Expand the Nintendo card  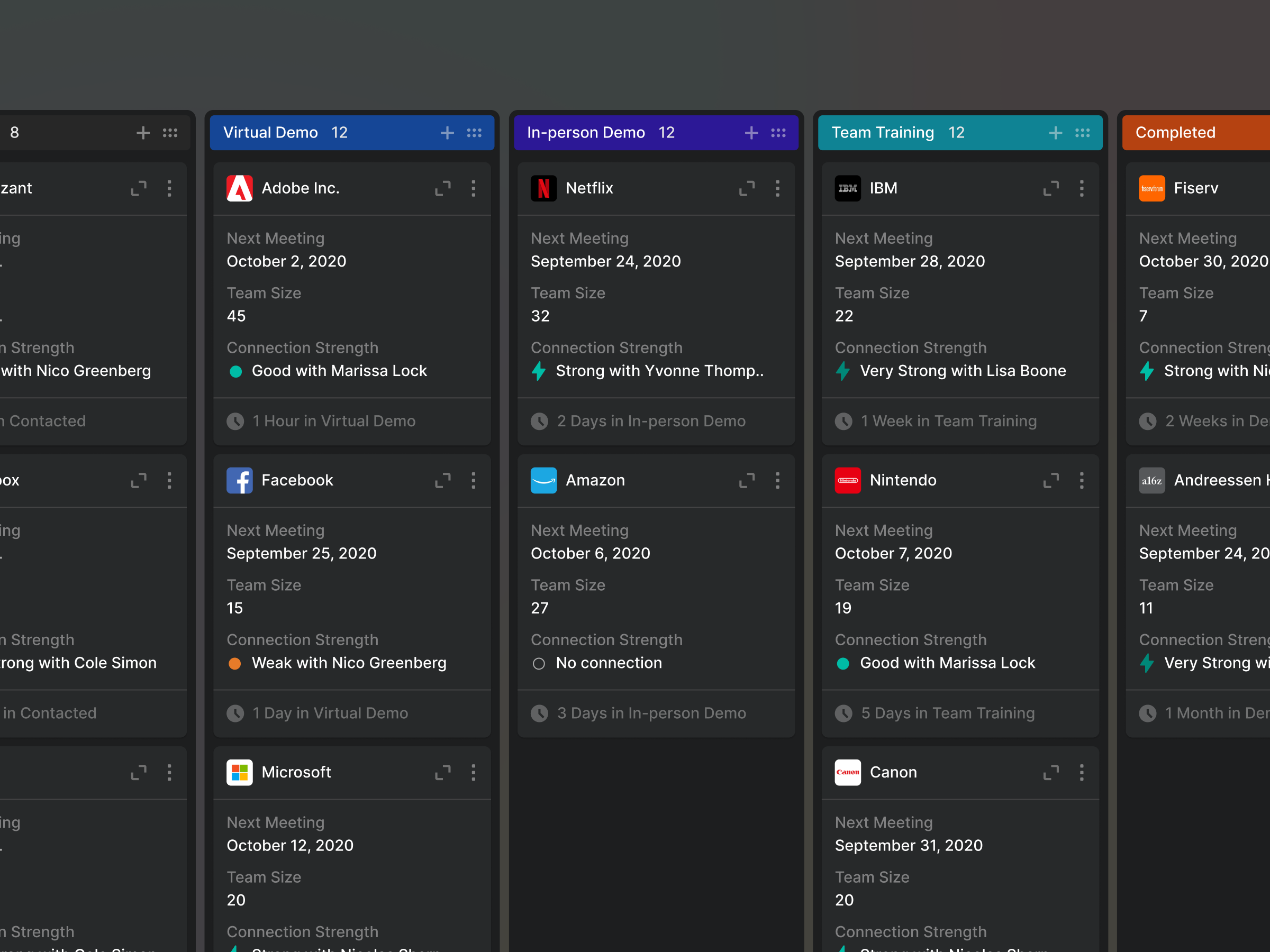click(1051, 480)
